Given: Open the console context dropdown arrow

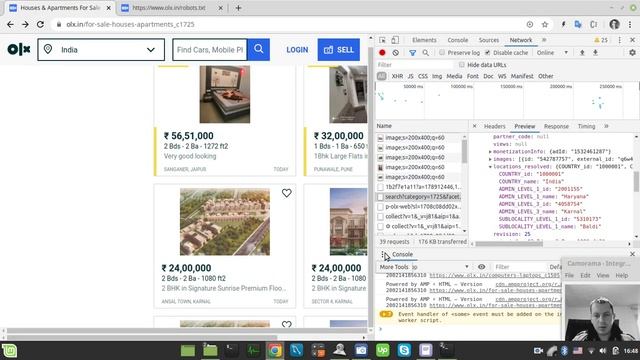Looking at the screenshot, I should click(x=467, y=267).
